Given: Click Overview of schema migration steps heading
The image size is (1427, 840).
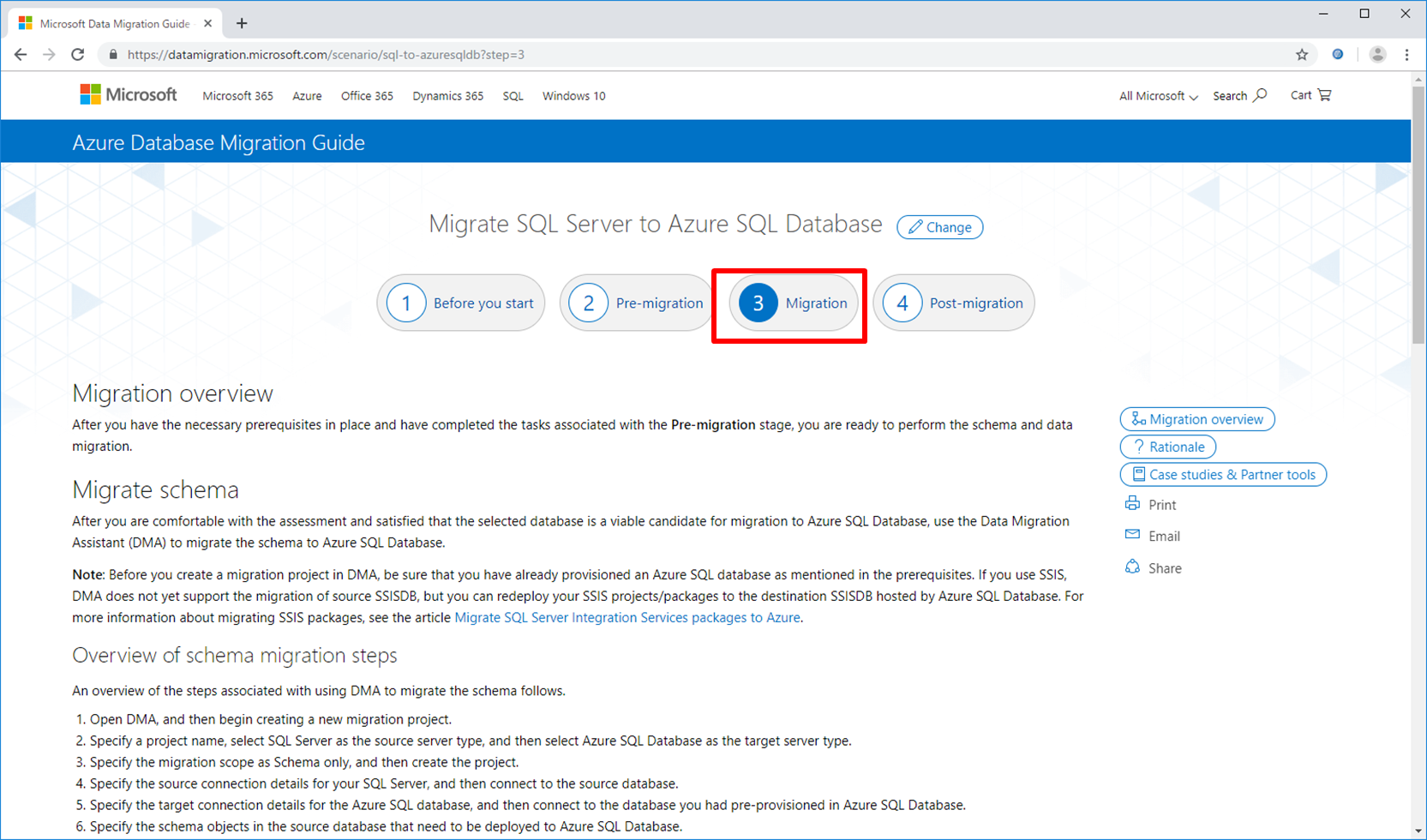Looking at the screenshot, I should pyautogui.click(x=235, y=655).
